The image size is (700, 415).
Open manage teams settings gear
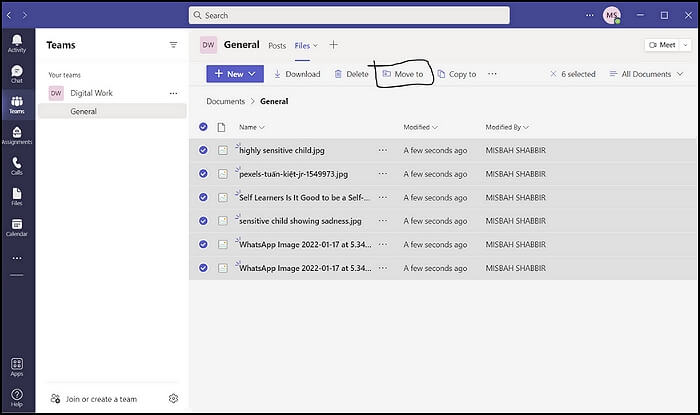point(173,398)
